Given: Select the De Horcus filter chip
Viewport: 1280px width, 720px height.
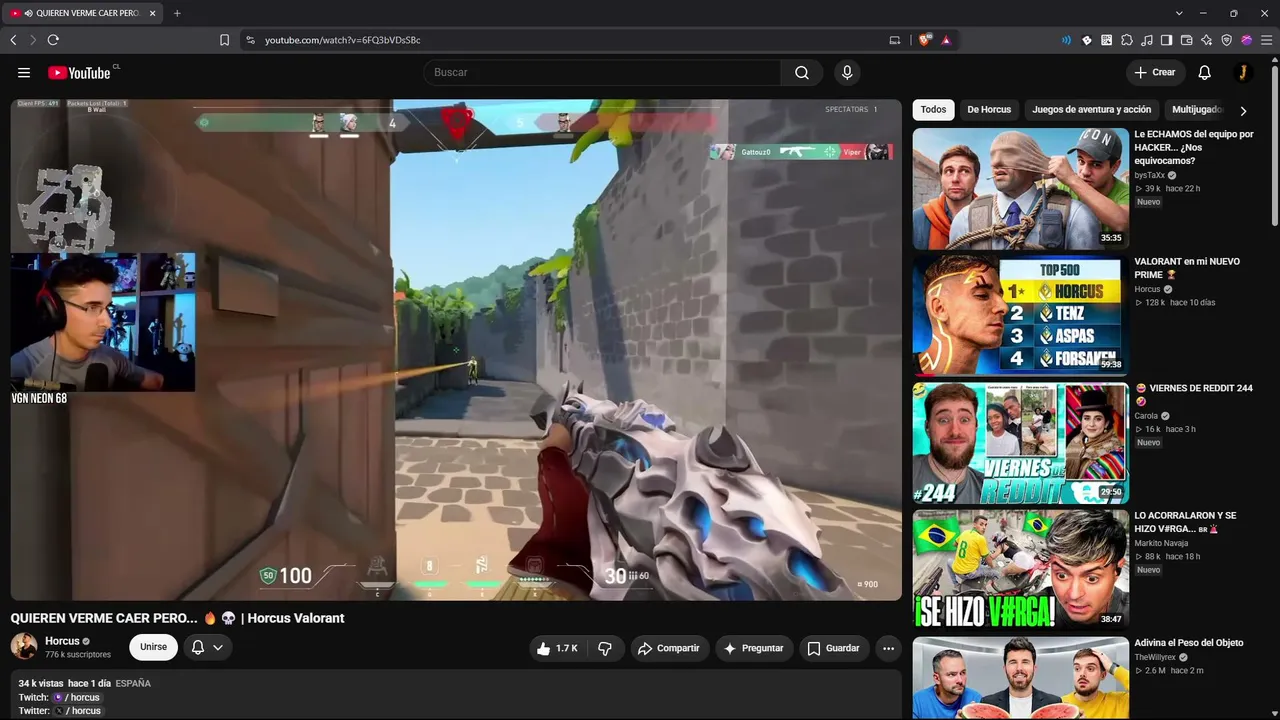Looking at the screenshot, I should [989, 110].
